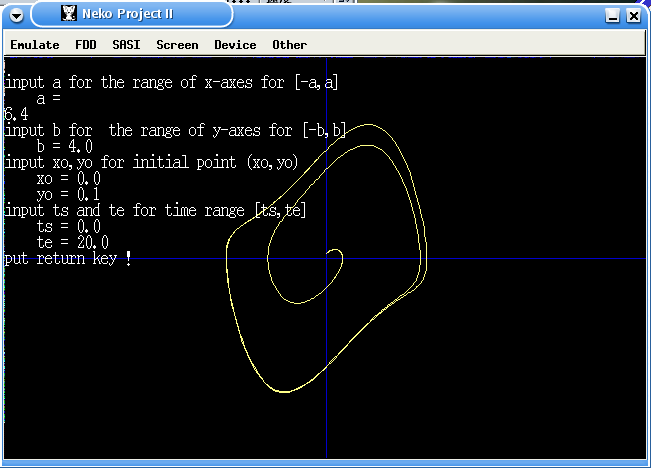Click the 'Neko Project II' title text

point(127,14)
